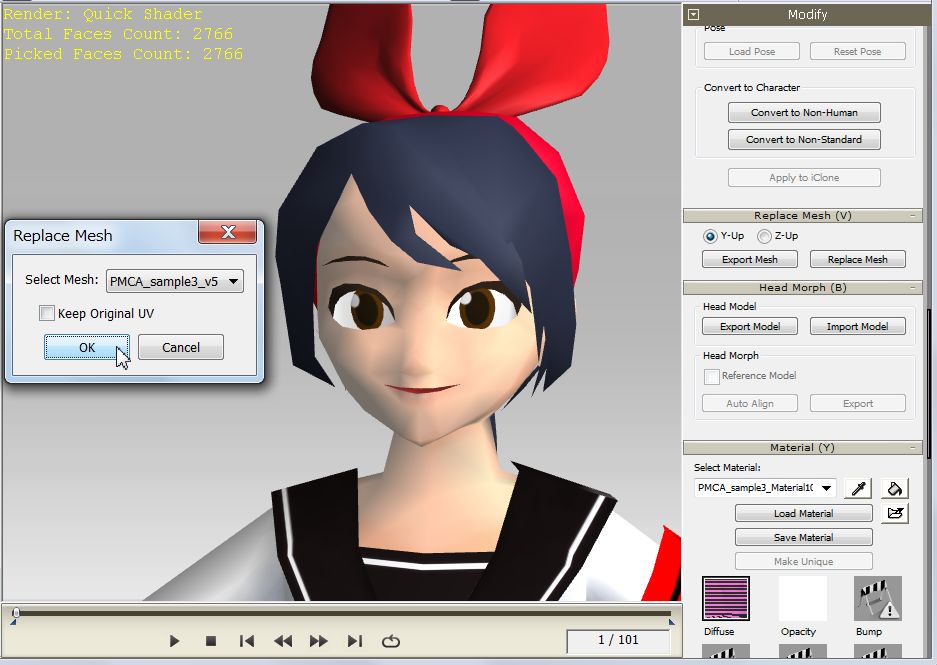
Task: Click the Reset Pose button
Action: point(858,51)
